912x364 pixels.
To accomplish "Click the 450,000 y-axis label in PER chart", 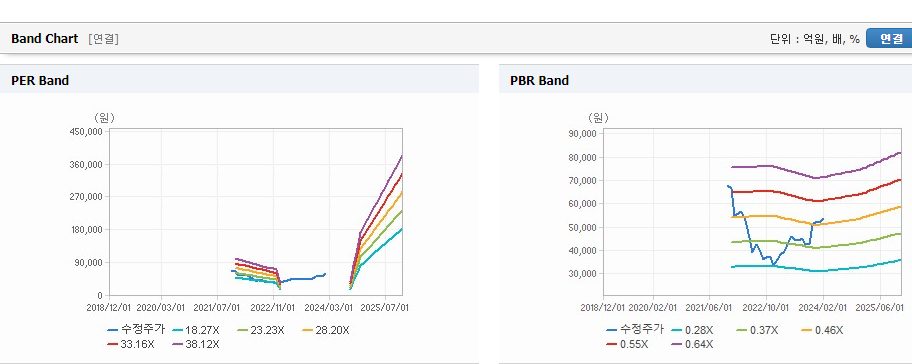I will pos(87,132).
